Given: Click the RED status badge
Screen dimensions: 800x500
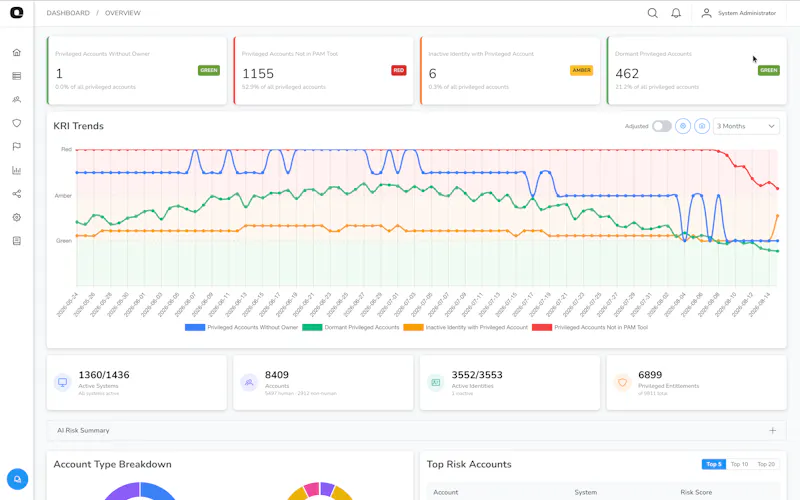Looking at the screenshot, I should [399, 70].
